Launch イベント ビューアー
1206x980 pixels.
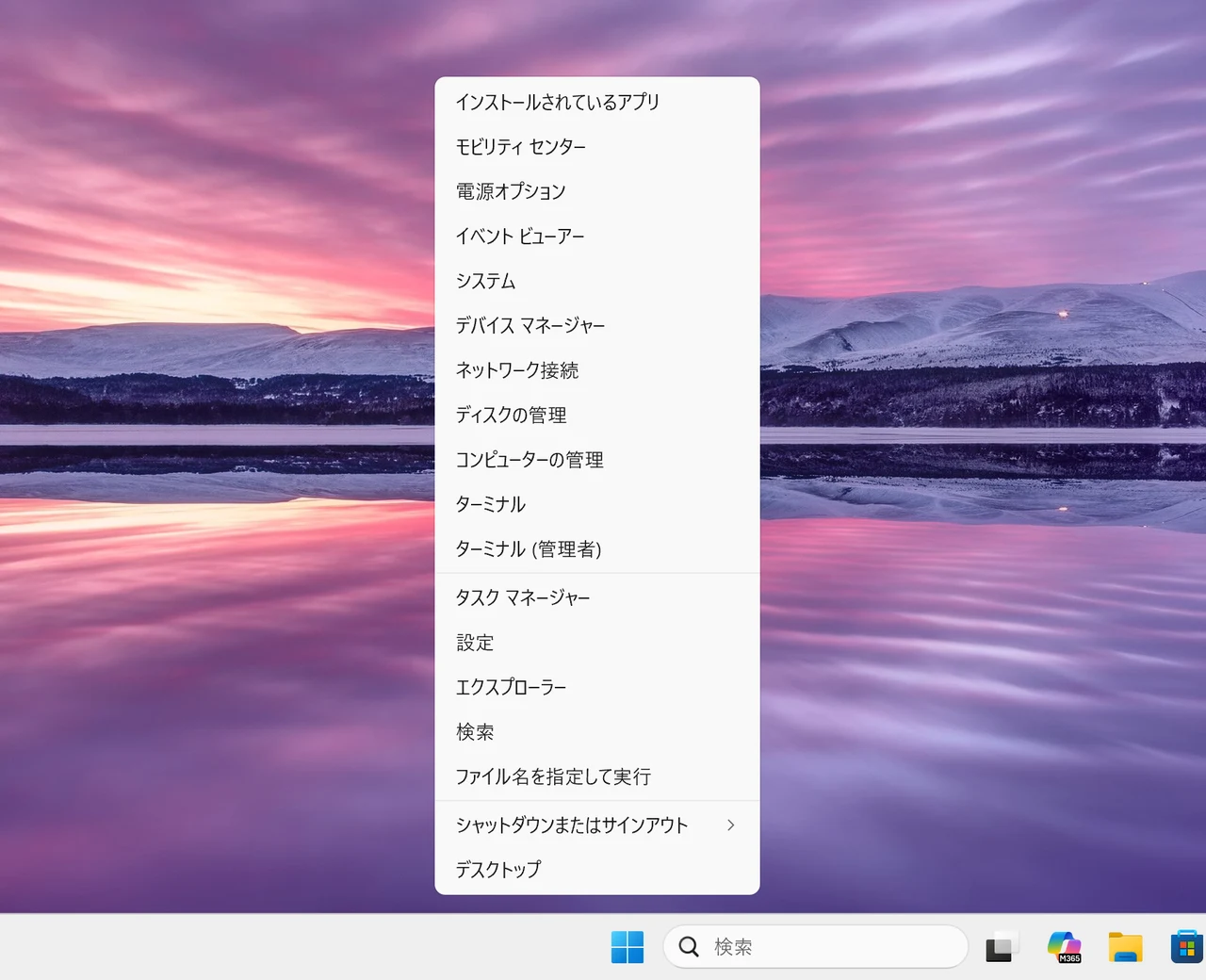tap(597, 237)
